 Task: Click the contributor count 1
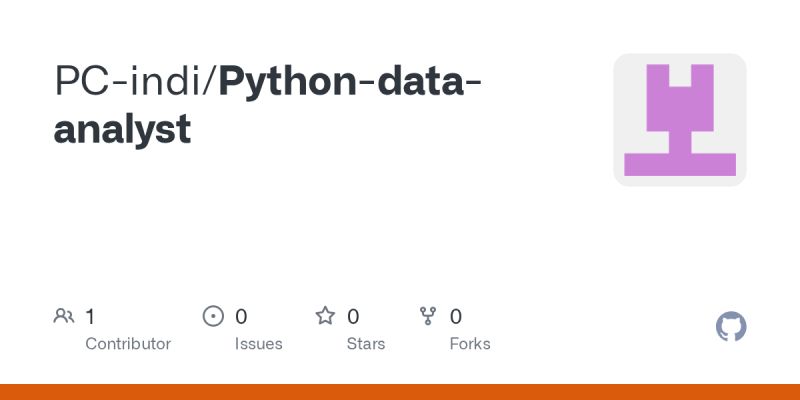tap(90, 317)
